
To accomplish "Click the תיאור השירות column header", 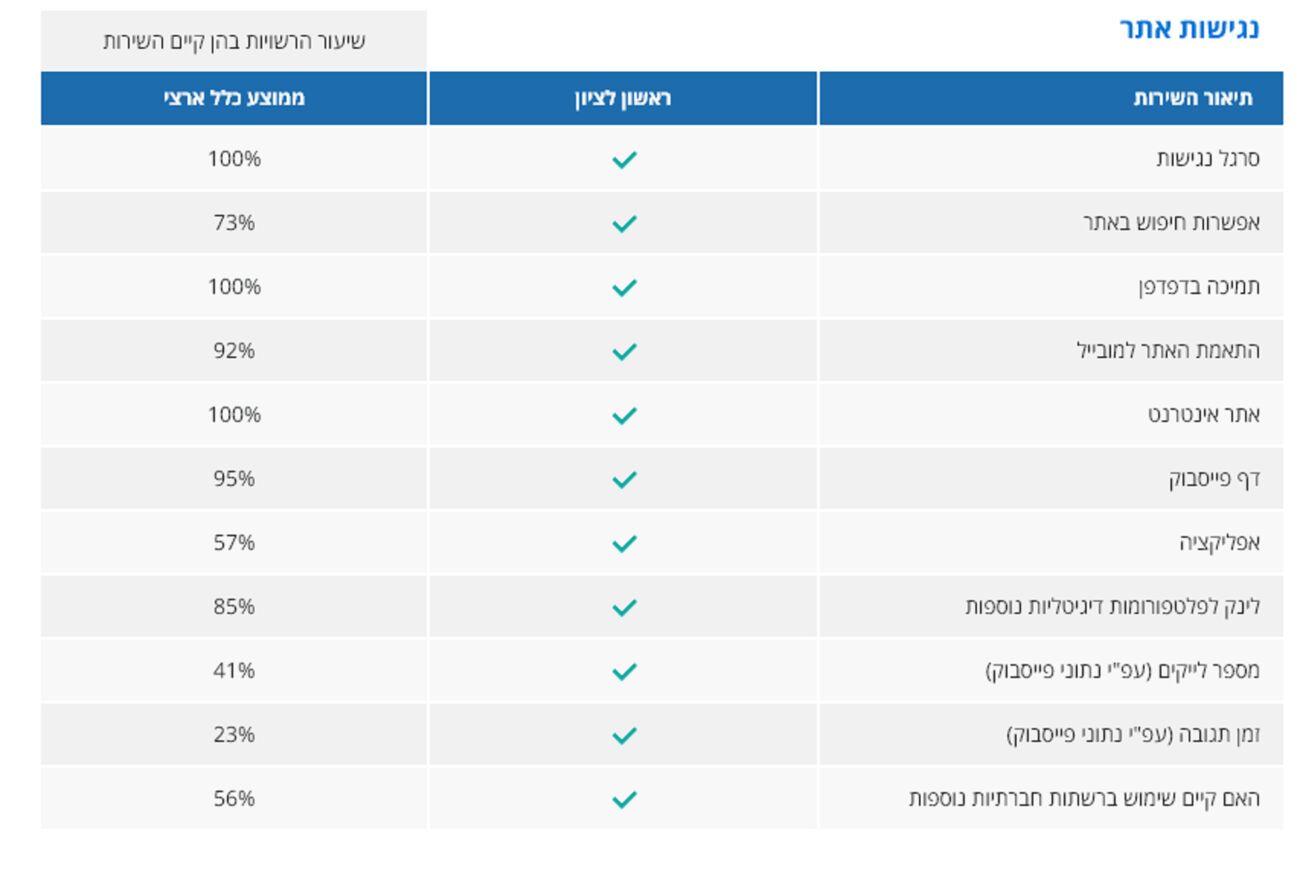I will [1192, 99].
